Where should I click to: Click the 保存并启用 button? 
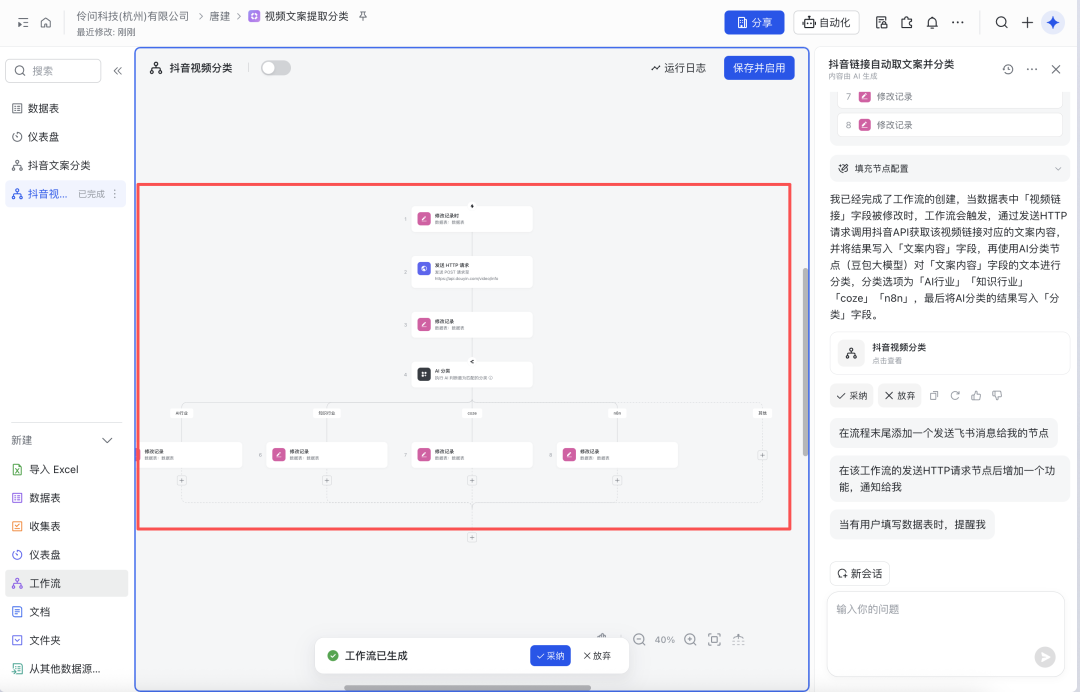coord(759,68)
